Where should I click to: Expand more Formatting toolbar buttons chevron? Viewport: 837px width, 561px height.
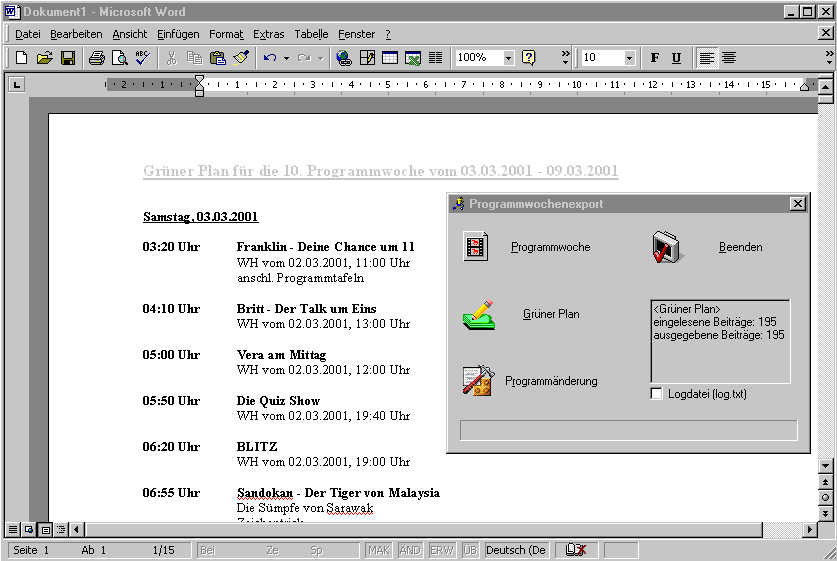pos(829,58)
